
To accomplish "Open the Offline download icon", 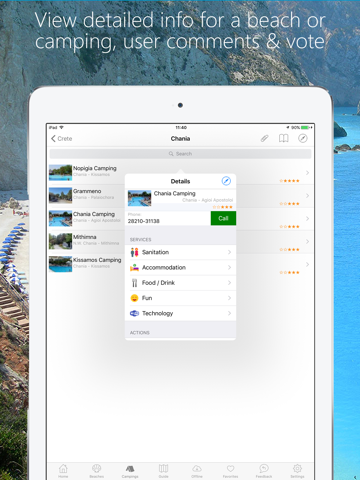I will click(x=197, y=469).
